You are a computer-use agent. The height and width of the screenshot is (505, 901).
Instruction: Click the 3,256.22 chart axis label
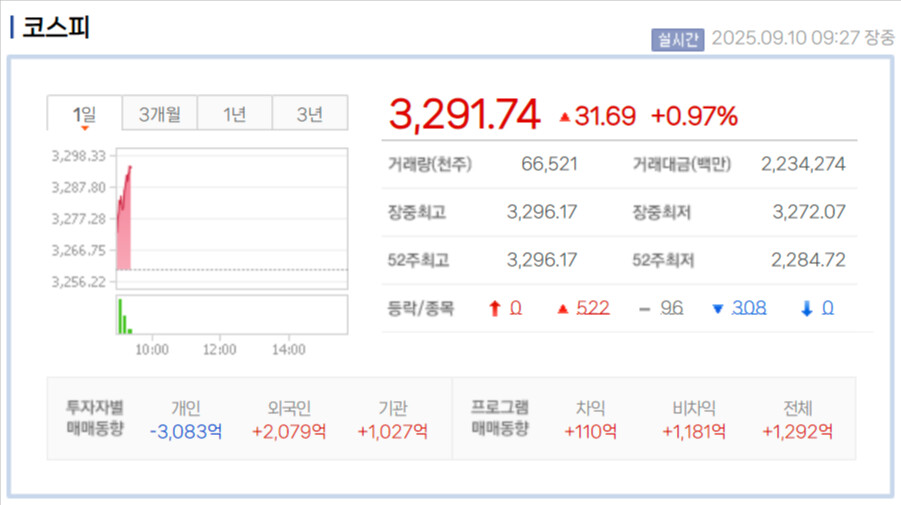click(79, 282)
